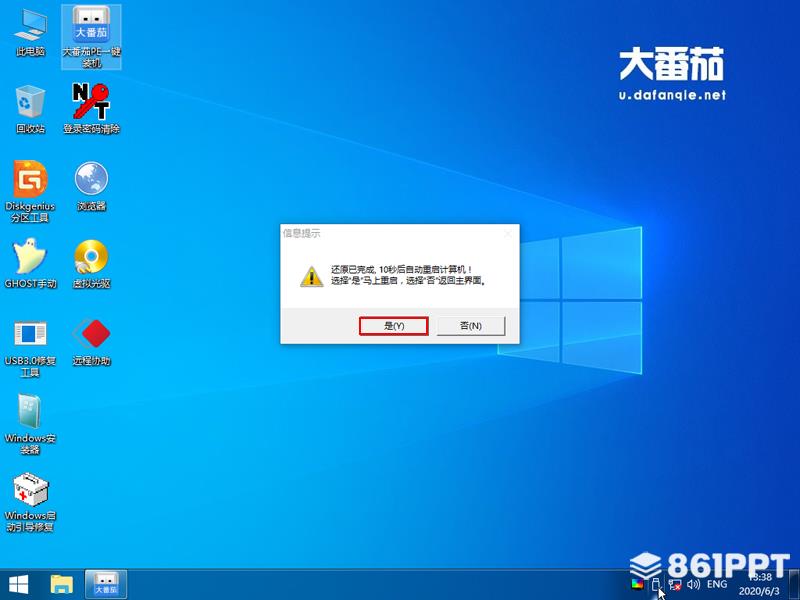Confirm restart with the 是(Y) button
The height and width of the screenshot is (600, 800).
coord(393,326)
